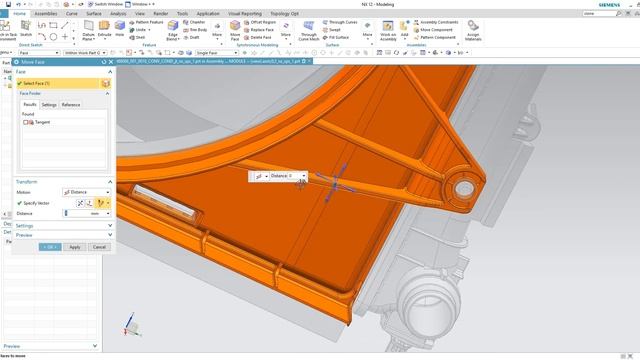
Task: Click the Swept surface command
Action: (x=331, y=30)
